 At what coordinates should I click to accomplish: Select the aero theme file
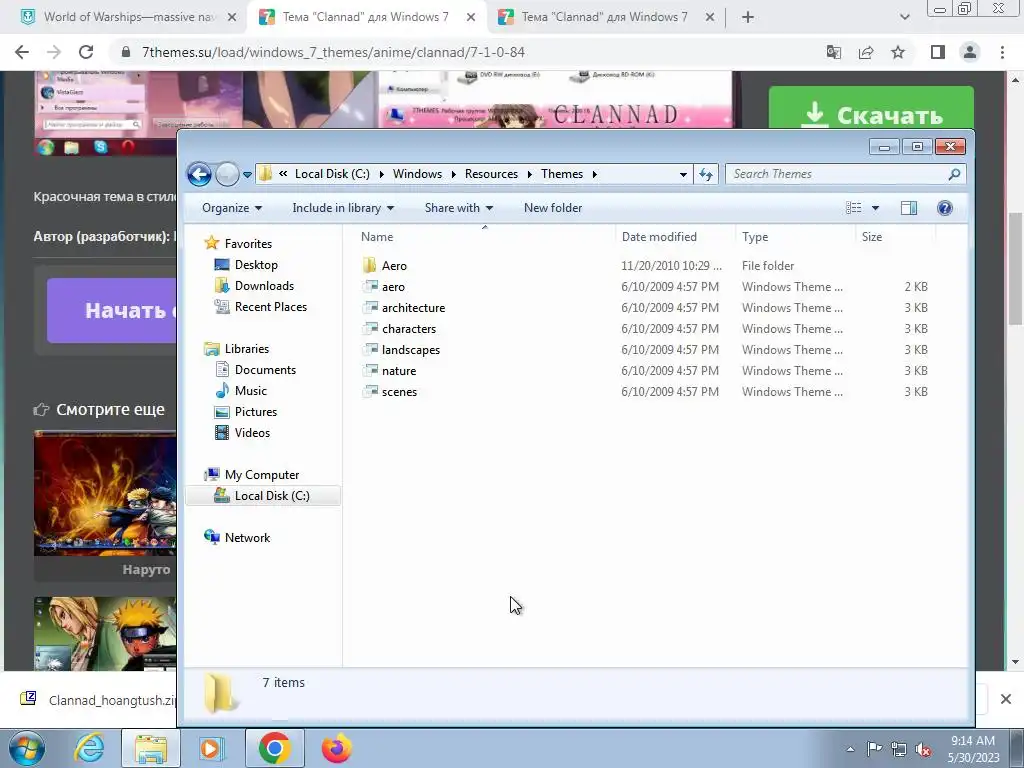(393, 287)
